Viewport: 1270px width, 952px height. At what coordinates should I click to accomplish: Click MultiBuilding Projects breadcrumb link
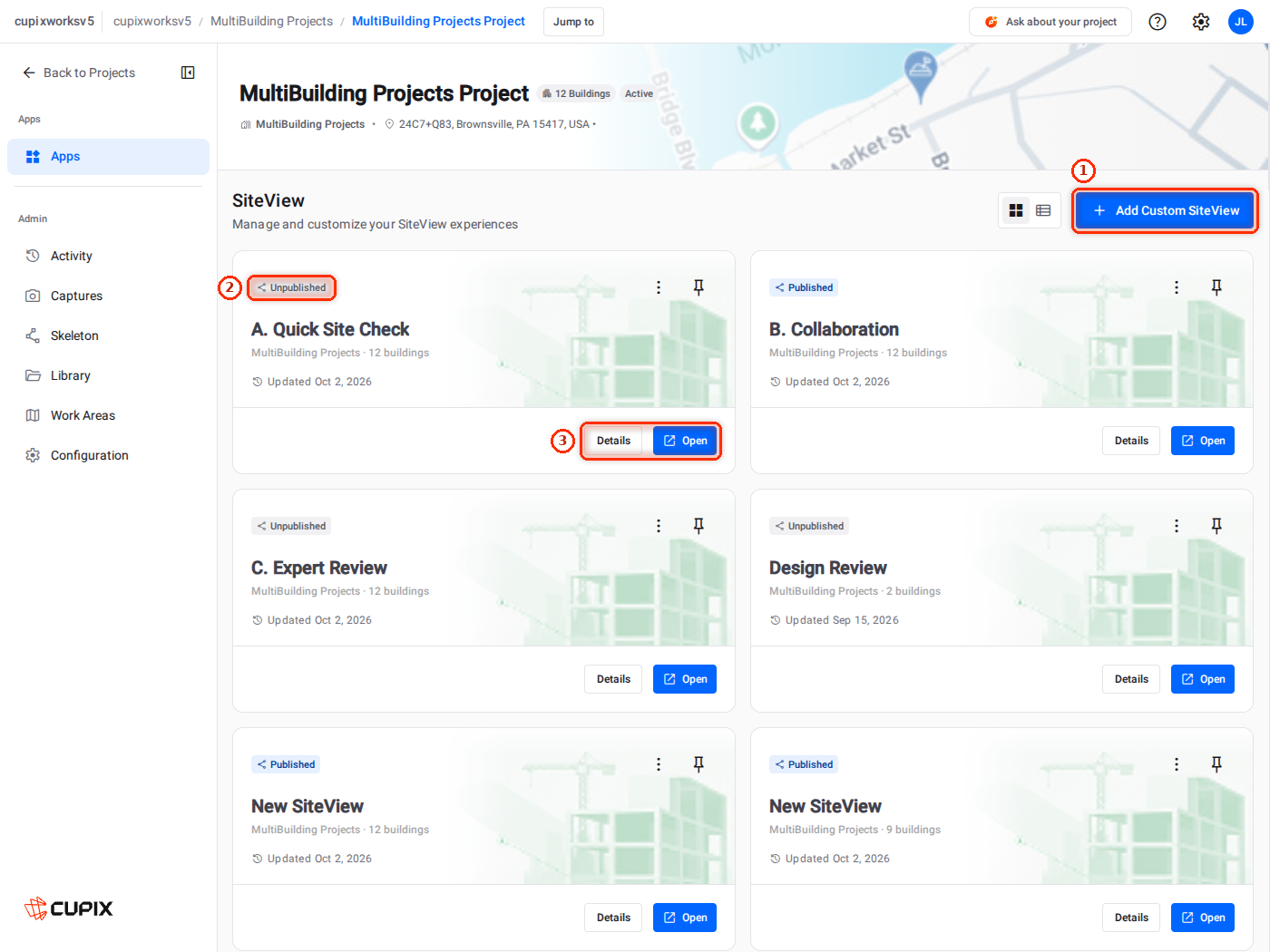click(271, 21)
